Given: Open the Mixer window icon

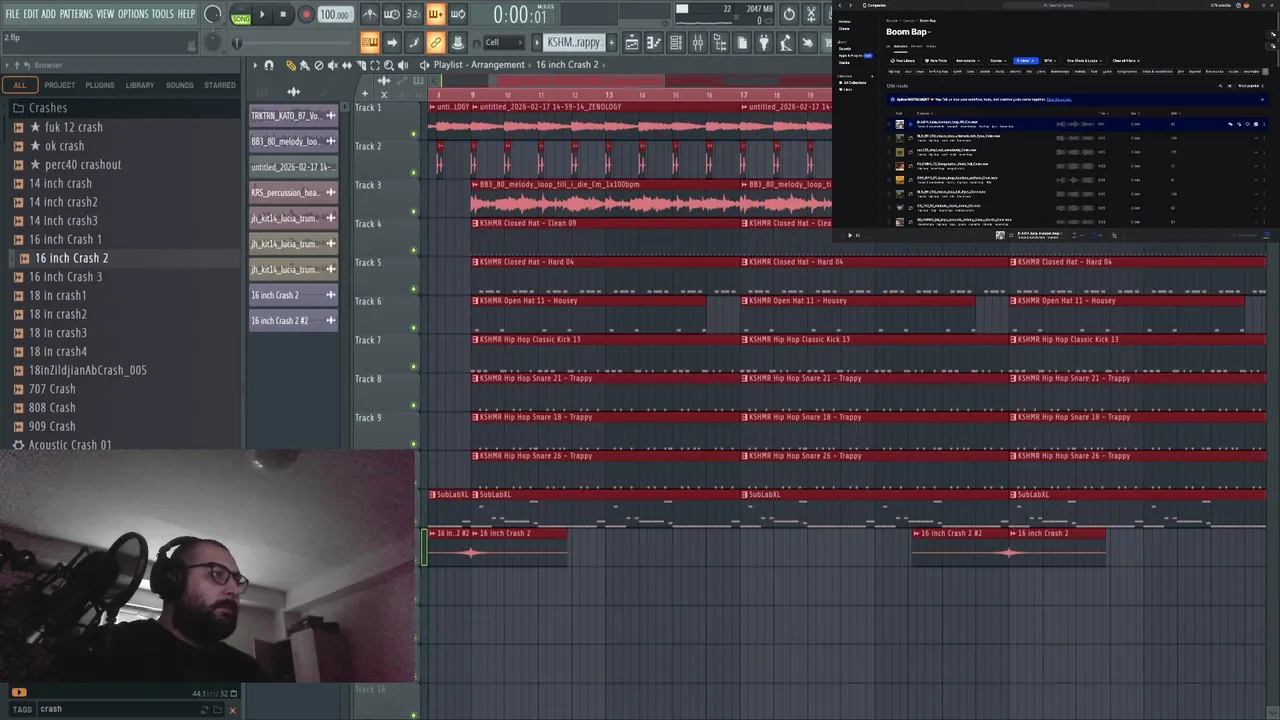Looking at the screenshot, I should 698,42.
